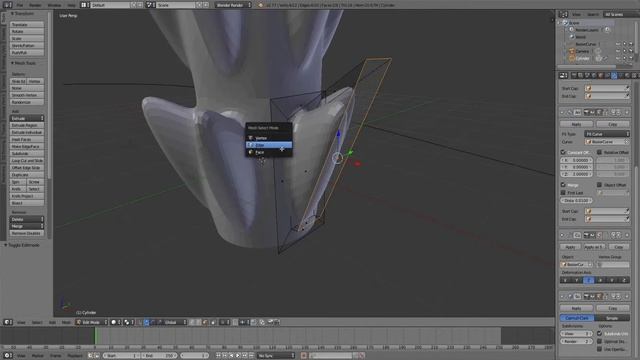Viewport: 640px width, 360px height.
Task: Open the All Scenes dropdown in outliner
Action: 621,14
